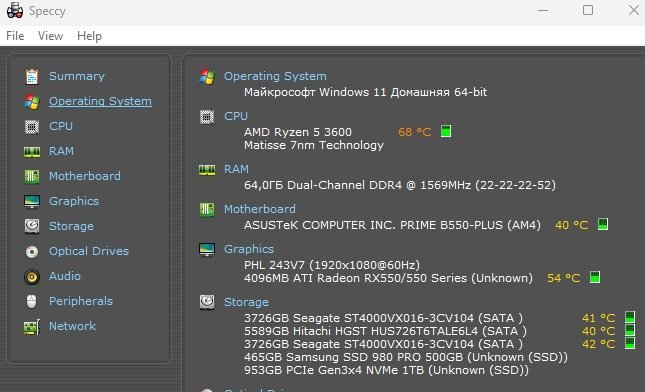Click PCIe Gen3x4 NVMe 1TB line
This screenshot has height=392, width=645.
386,370
